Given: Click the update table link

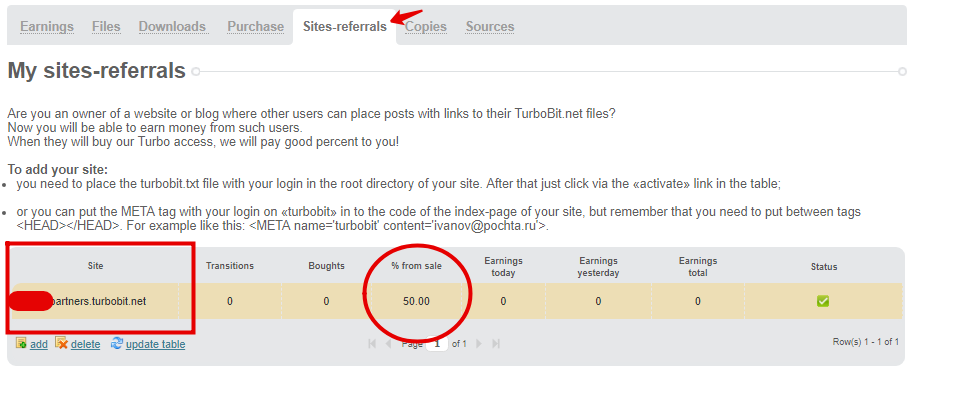Looking at the screenshot, I should [x=155, y=344].
